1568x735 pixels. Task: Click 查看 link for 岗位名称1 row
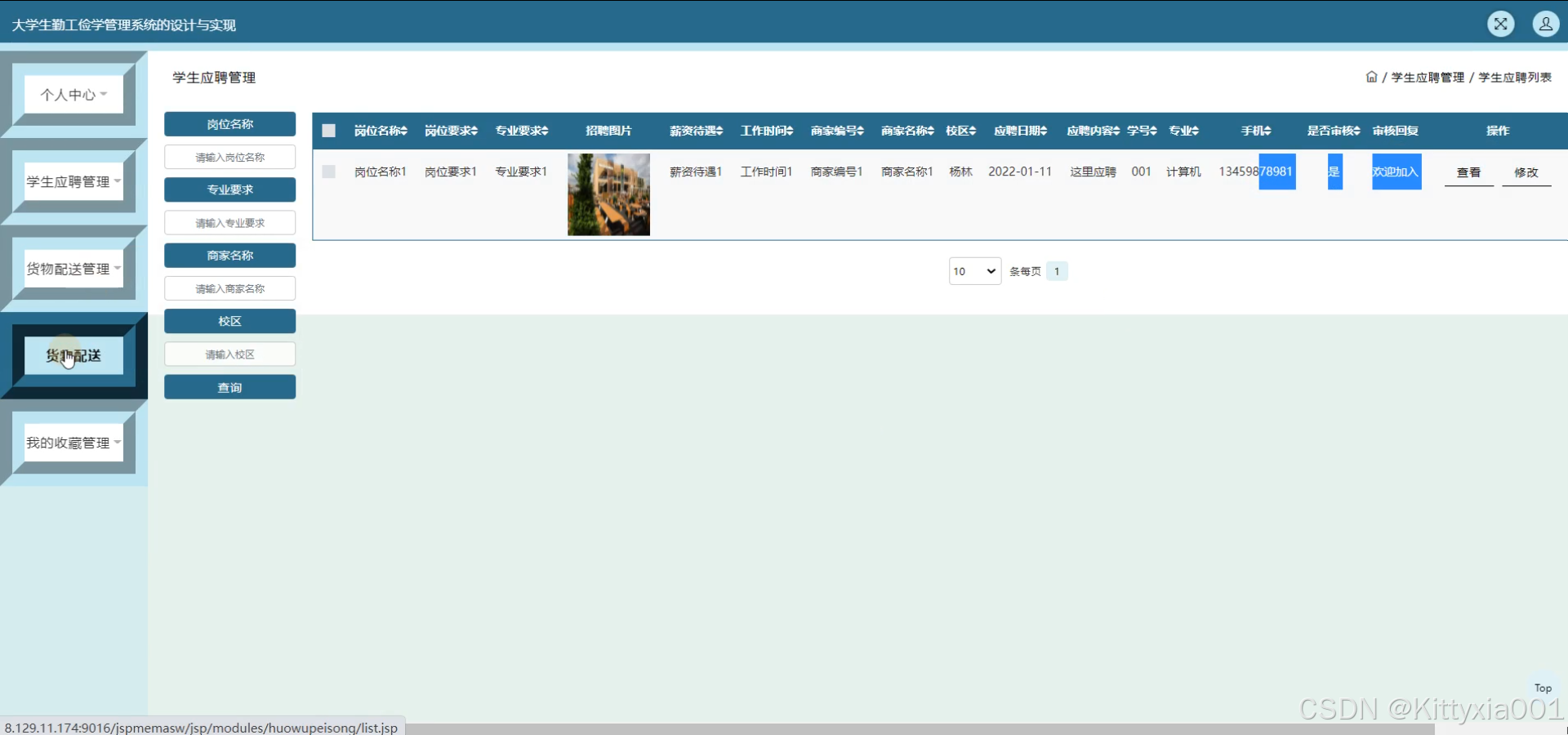click(1468, 172)
